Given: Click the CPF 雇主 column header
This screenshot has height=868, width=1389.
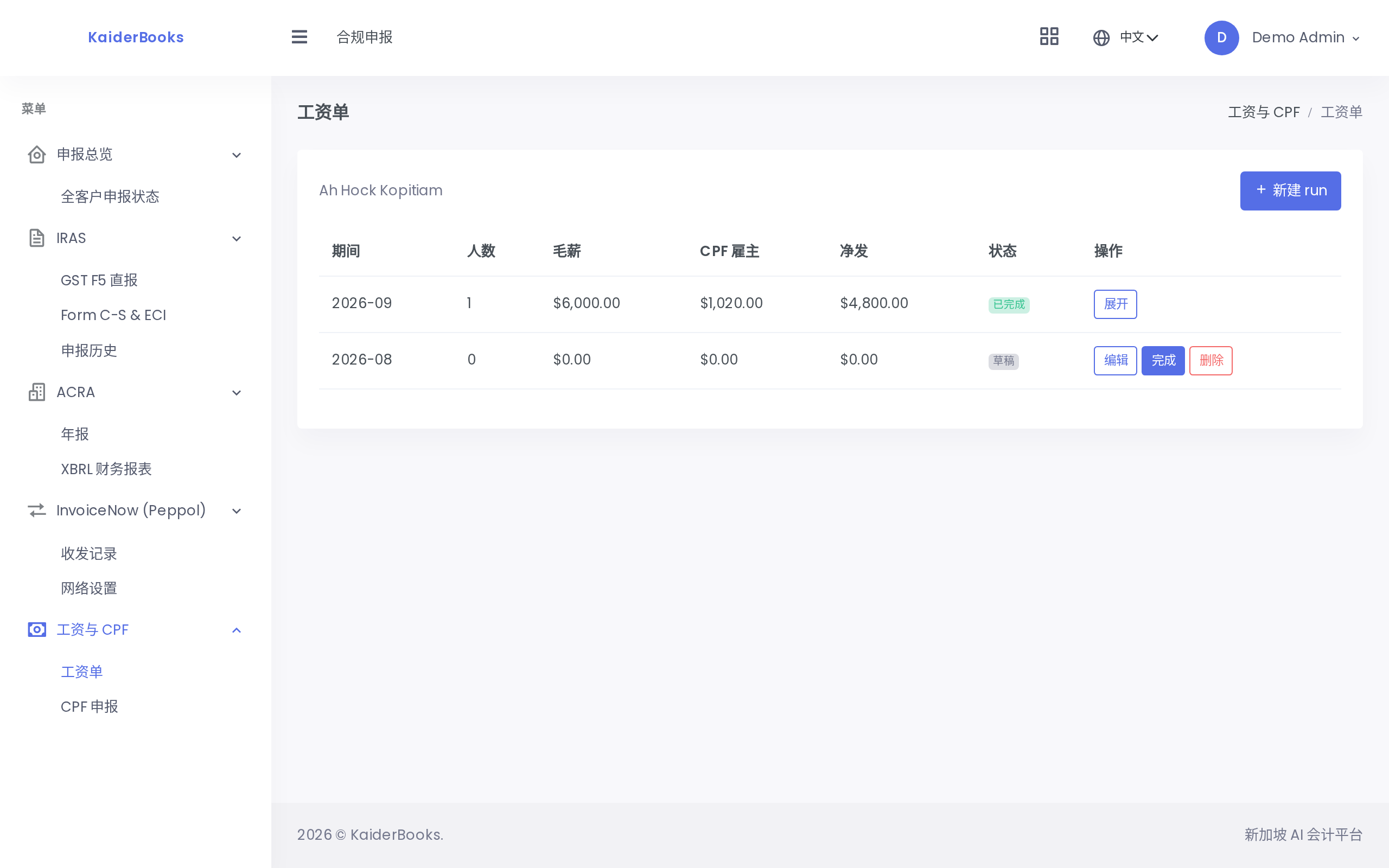Looking at the screenshot, I should pyautogui.click(x=730, y=251).
